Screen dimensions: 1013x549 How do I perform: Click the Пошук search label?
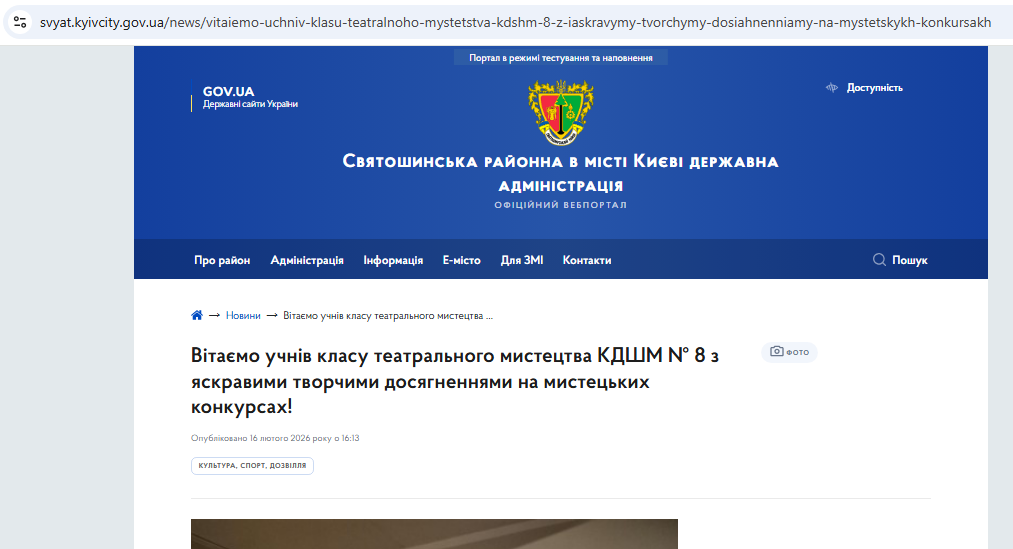[x=910, y=260]
